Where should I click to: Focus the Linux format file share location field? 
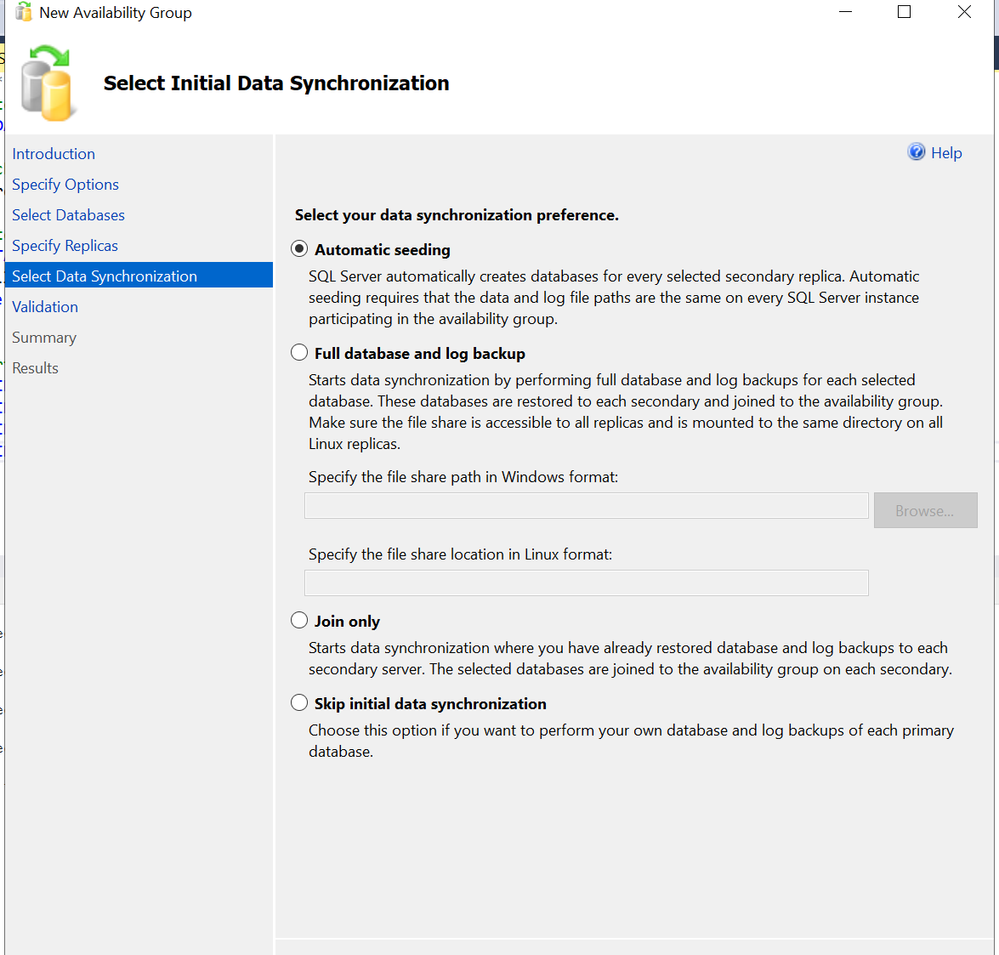click(x=586, y=582)
